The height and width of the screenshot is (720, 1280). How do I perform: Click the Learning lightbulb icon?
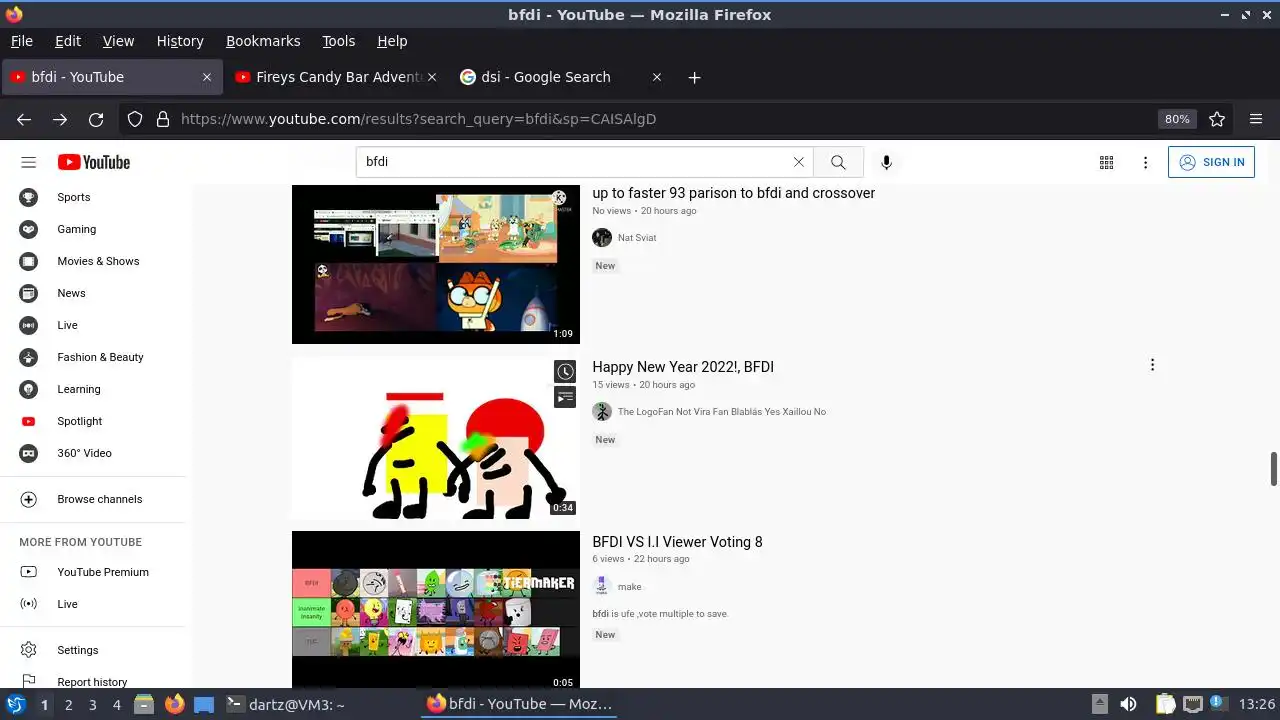[x=29, y=389]
